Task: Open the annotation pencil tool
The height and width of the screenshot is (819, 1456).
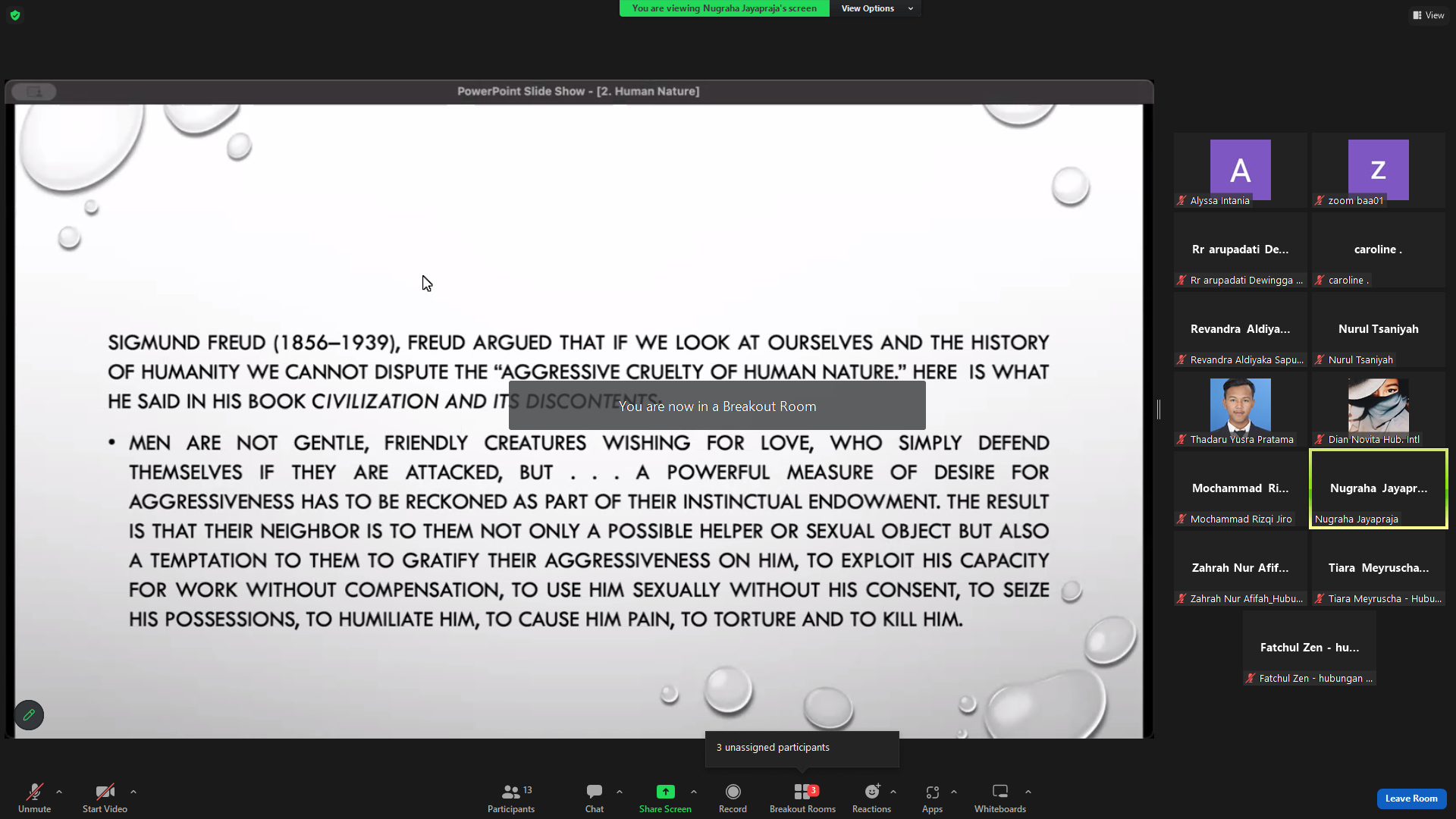Action: (29, 714)
